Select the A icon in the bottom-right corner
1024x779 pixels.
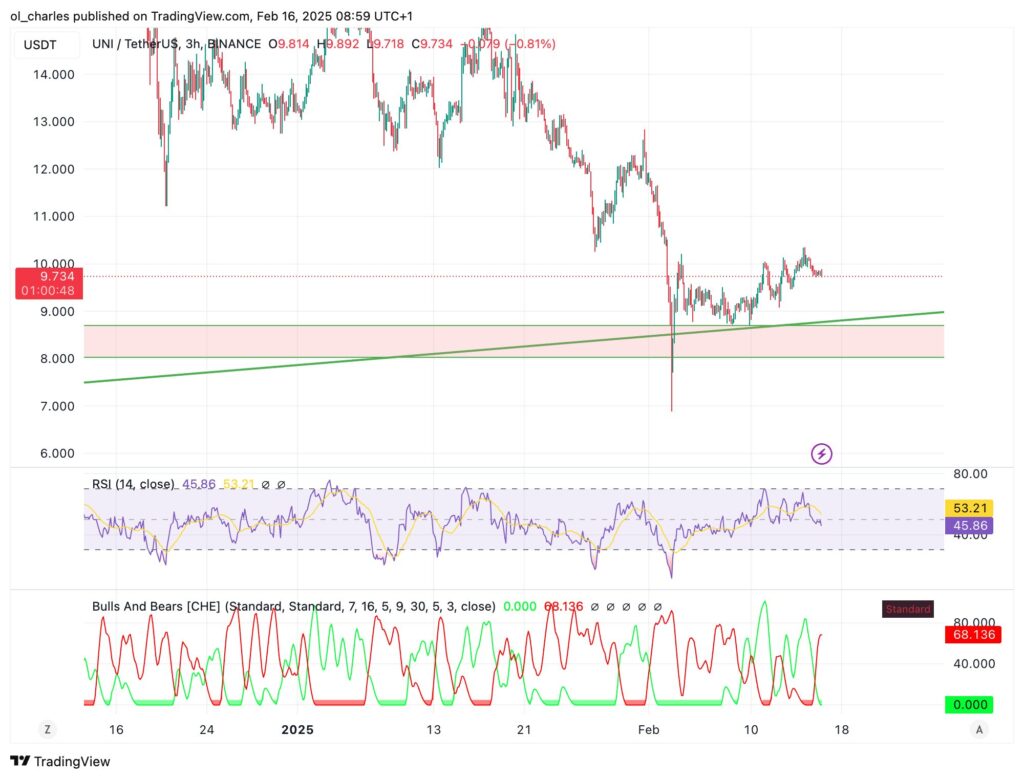978,730
